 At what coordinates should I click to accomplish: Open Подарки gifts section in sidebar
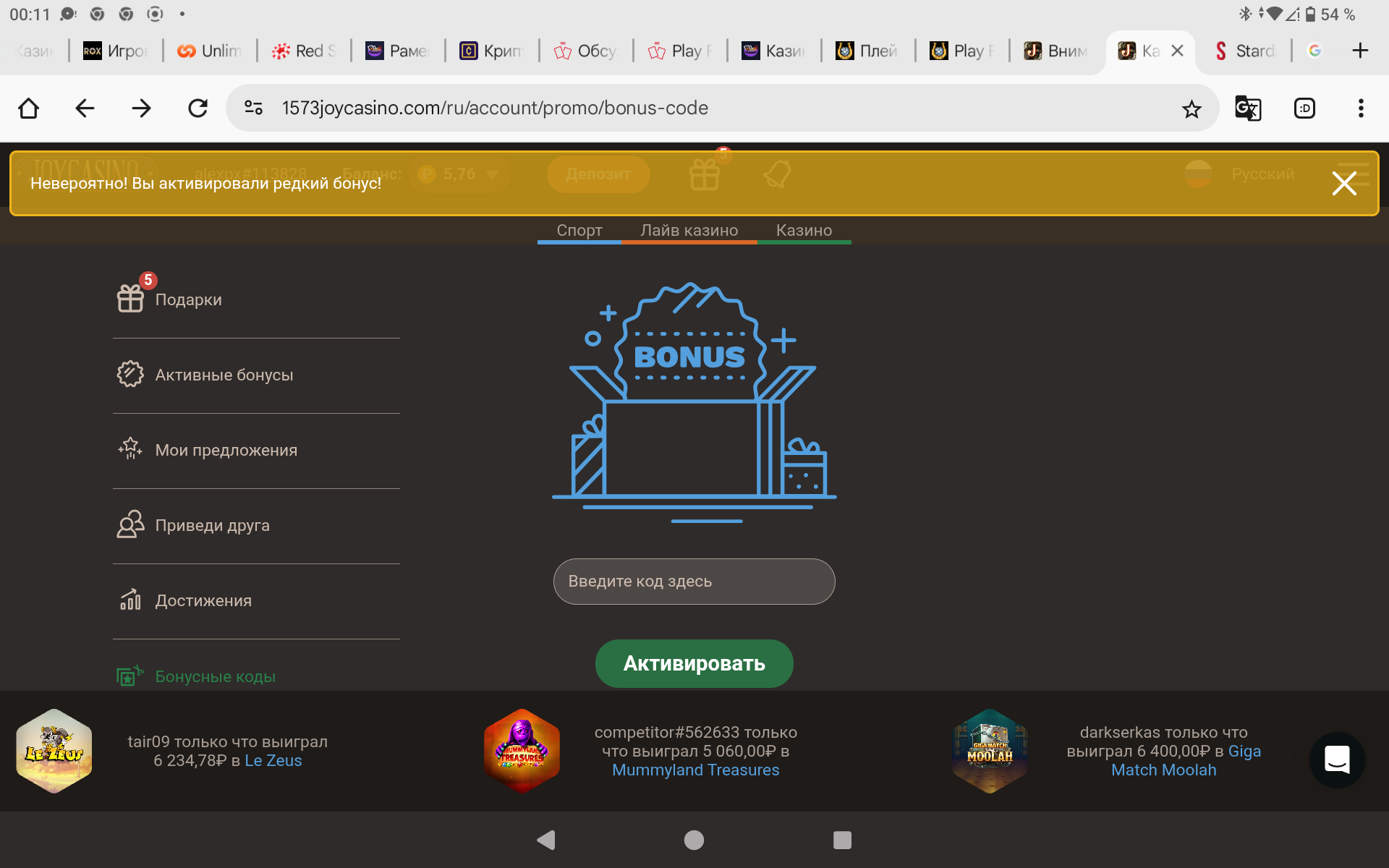[x=188, y=299]
